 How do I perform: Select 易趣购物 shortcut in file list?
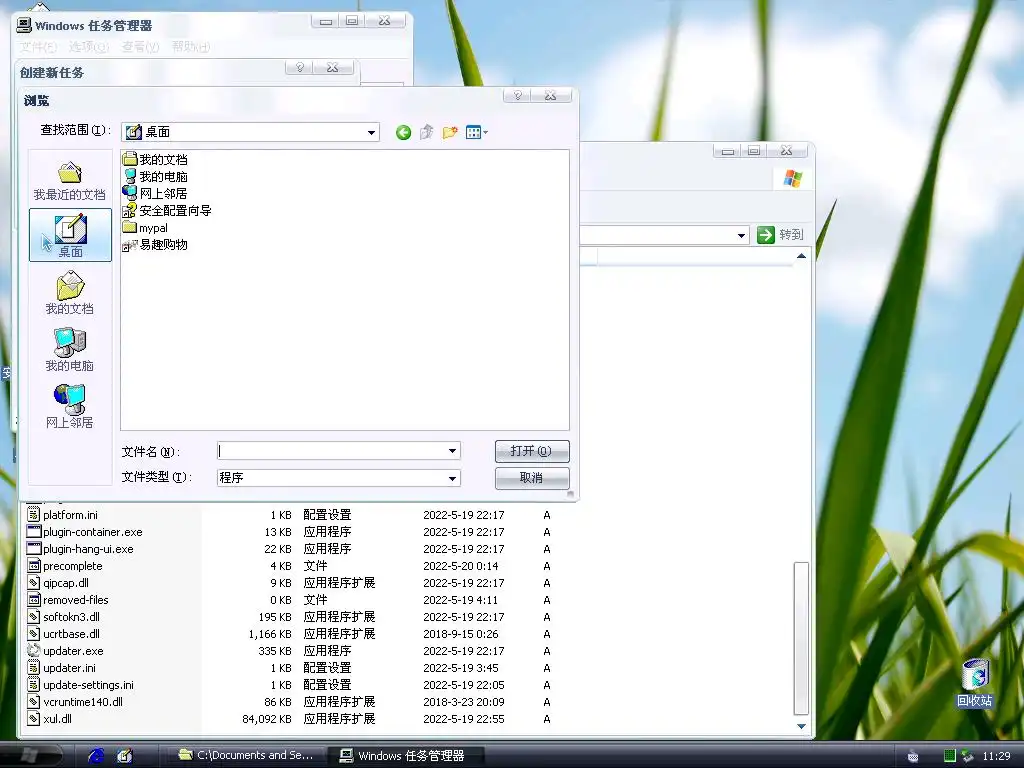pyautogui.click(x=155, y=244)
